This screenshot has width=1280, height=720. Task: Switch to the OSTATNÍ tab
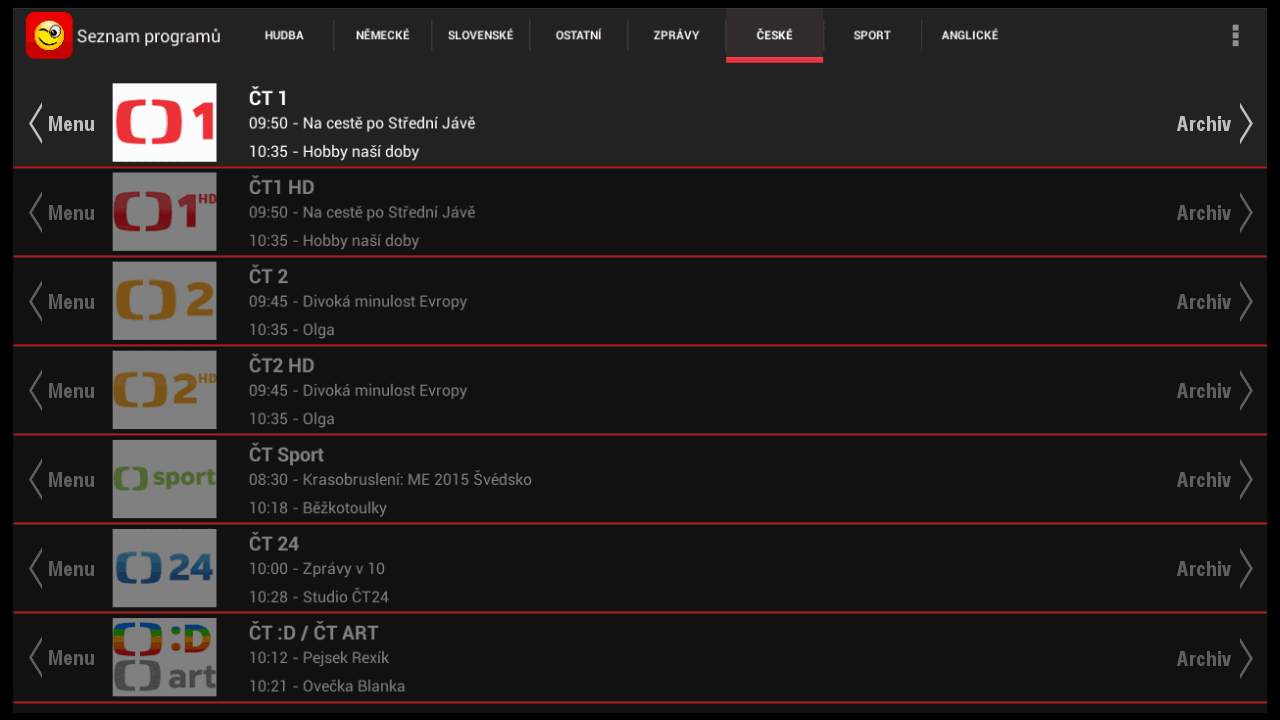tap(578, 36)
